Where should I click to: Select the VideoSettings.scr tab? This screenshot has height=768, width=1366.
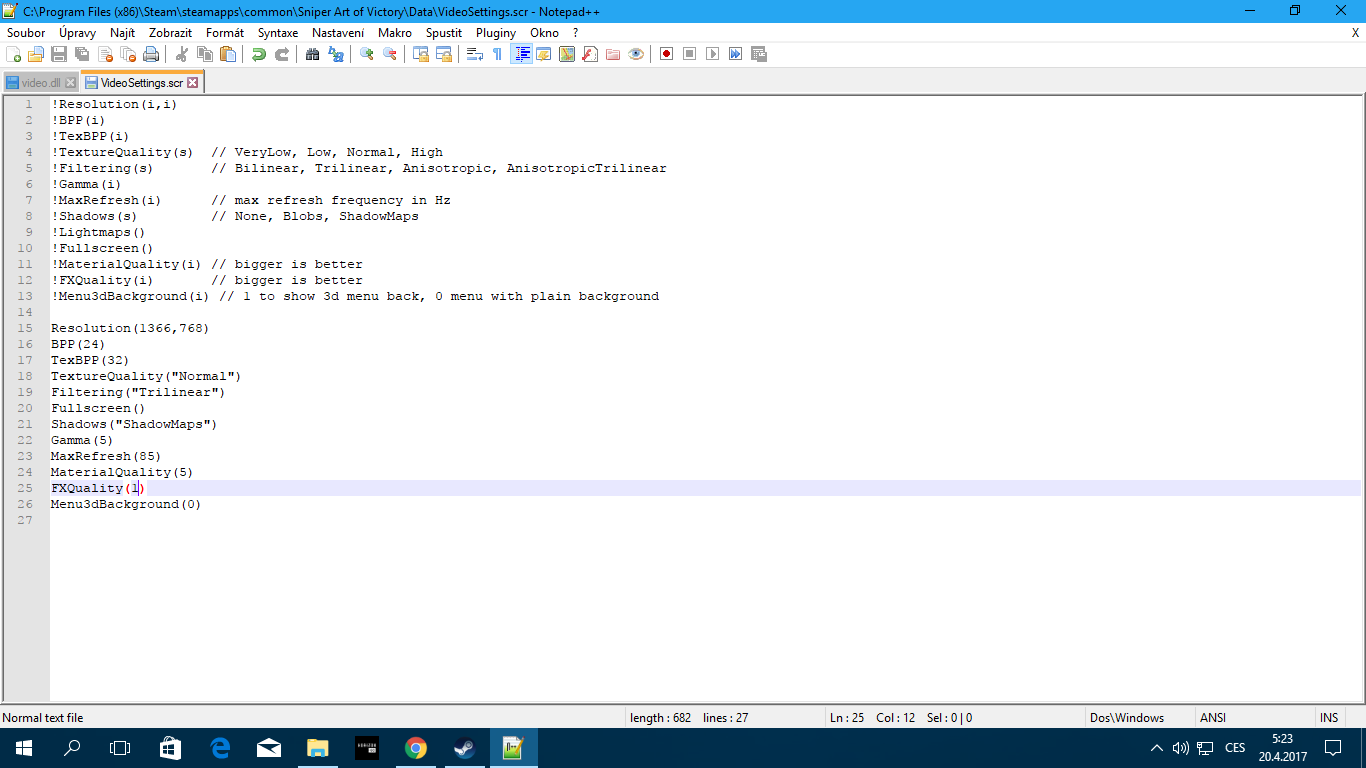tap(141, 82)
